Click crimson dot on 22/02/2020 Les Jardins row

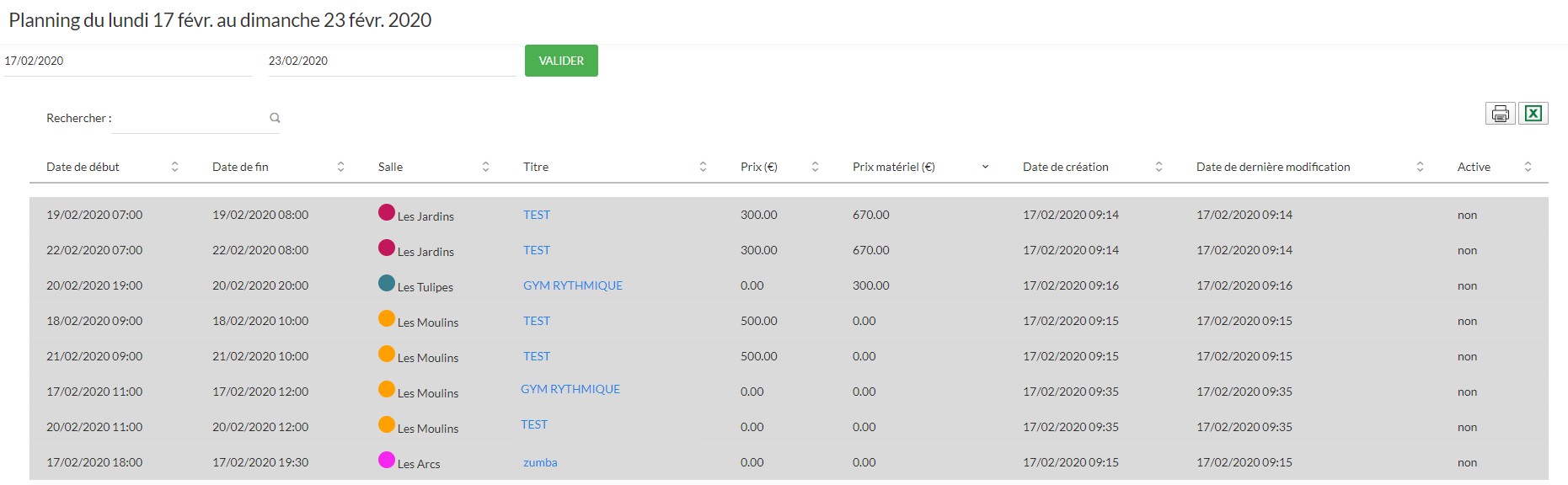[x=387, y=248]
